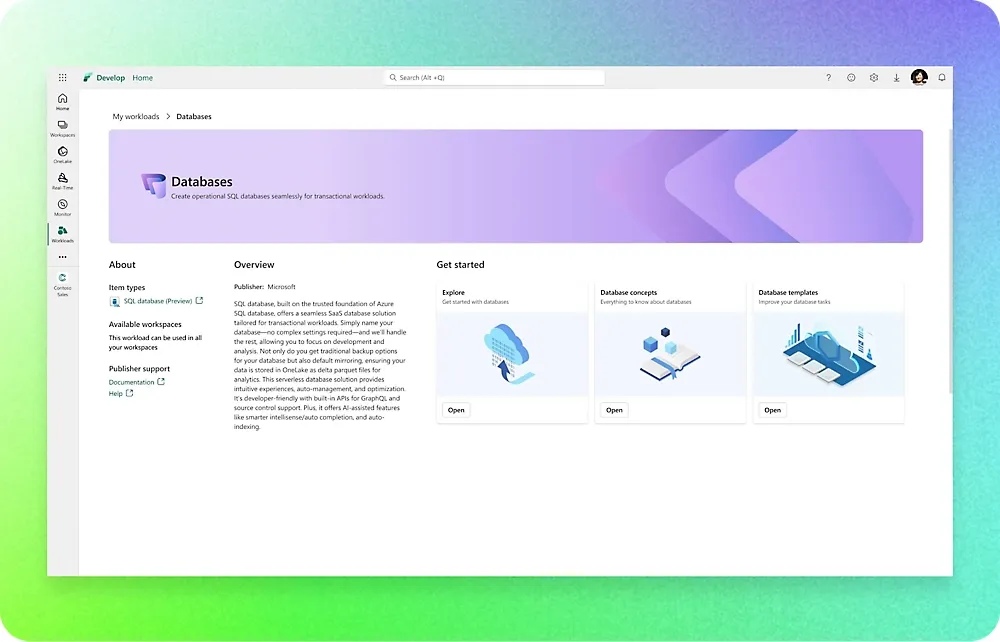1000x642 pixels.
Task: Open Contoso Sales workspace in sidebar
Action: [x=62, y=284]
